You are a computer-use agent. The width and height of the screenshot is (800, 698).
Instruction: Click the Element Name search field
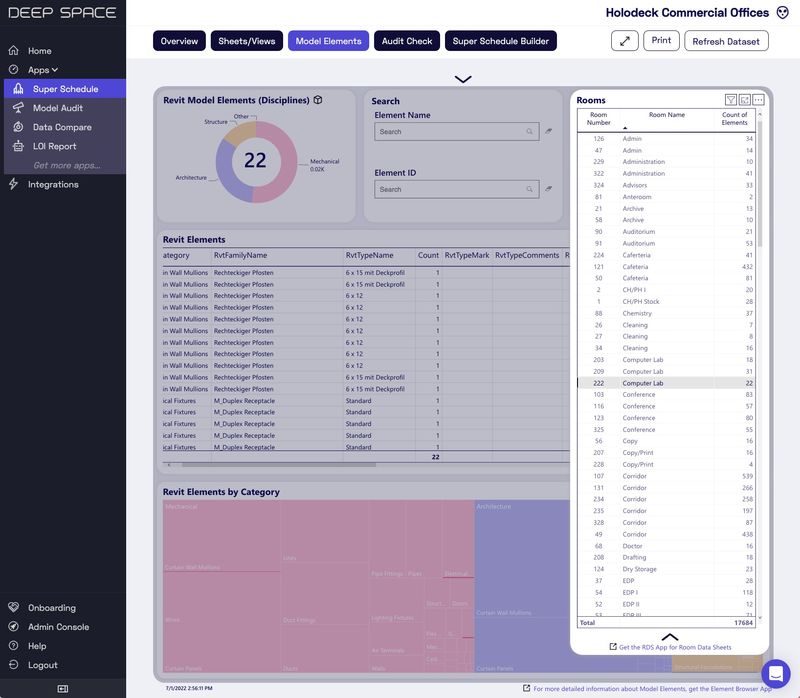(x=456, y=132)
